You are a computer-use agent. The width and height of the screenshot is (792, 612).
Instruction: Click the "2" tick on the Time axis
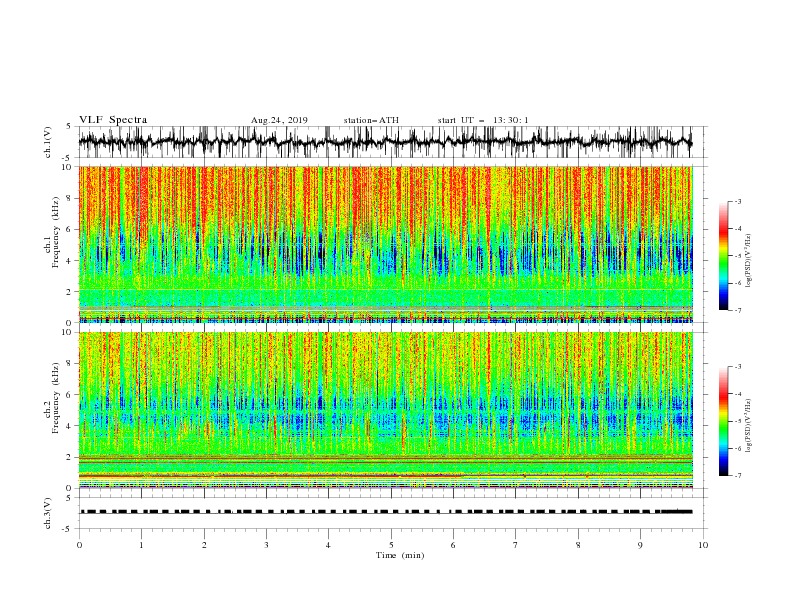tap(204, 545)
